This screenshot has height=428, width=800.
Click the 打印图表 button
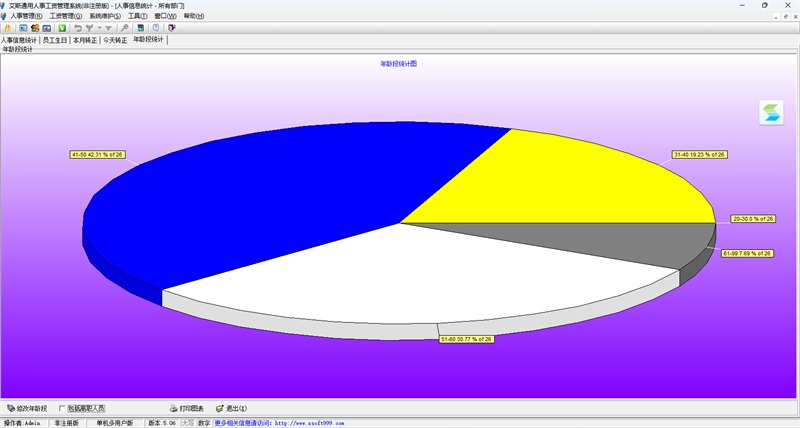click(x=187, y=409)
